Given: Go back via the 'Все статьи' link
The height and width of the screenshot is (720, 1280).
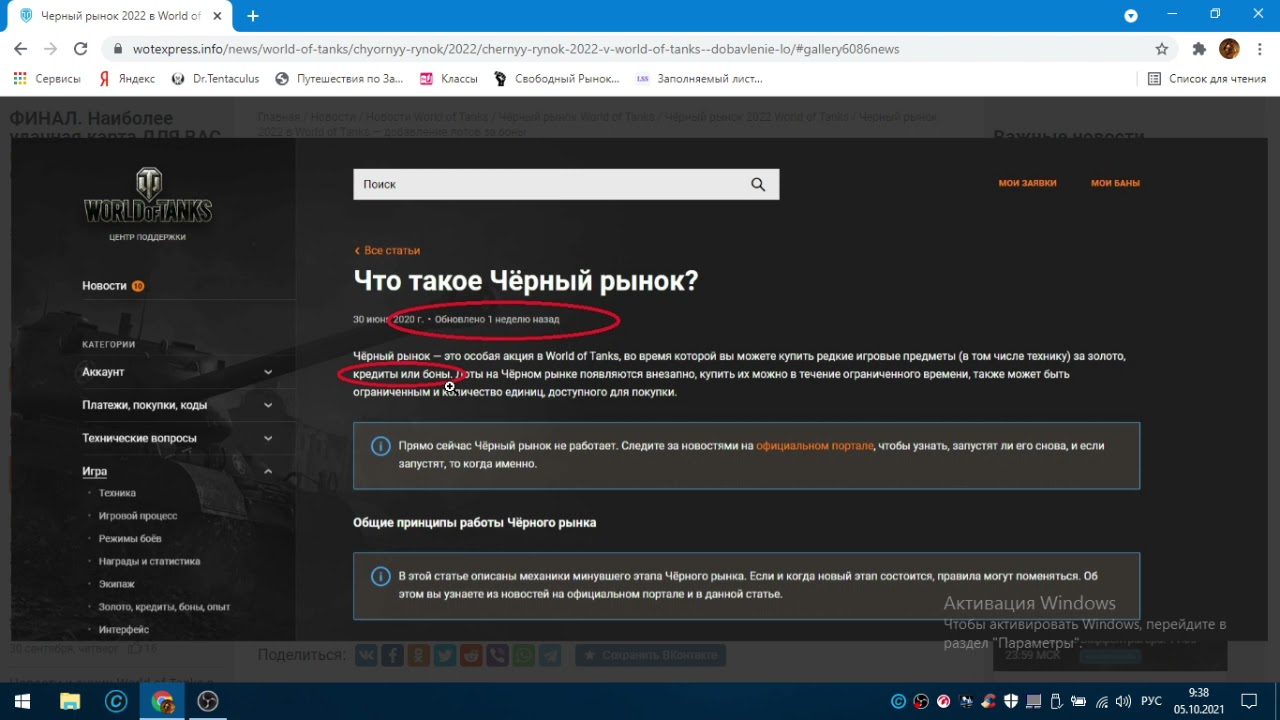Looking at the screenshot, I should (387, 251).
